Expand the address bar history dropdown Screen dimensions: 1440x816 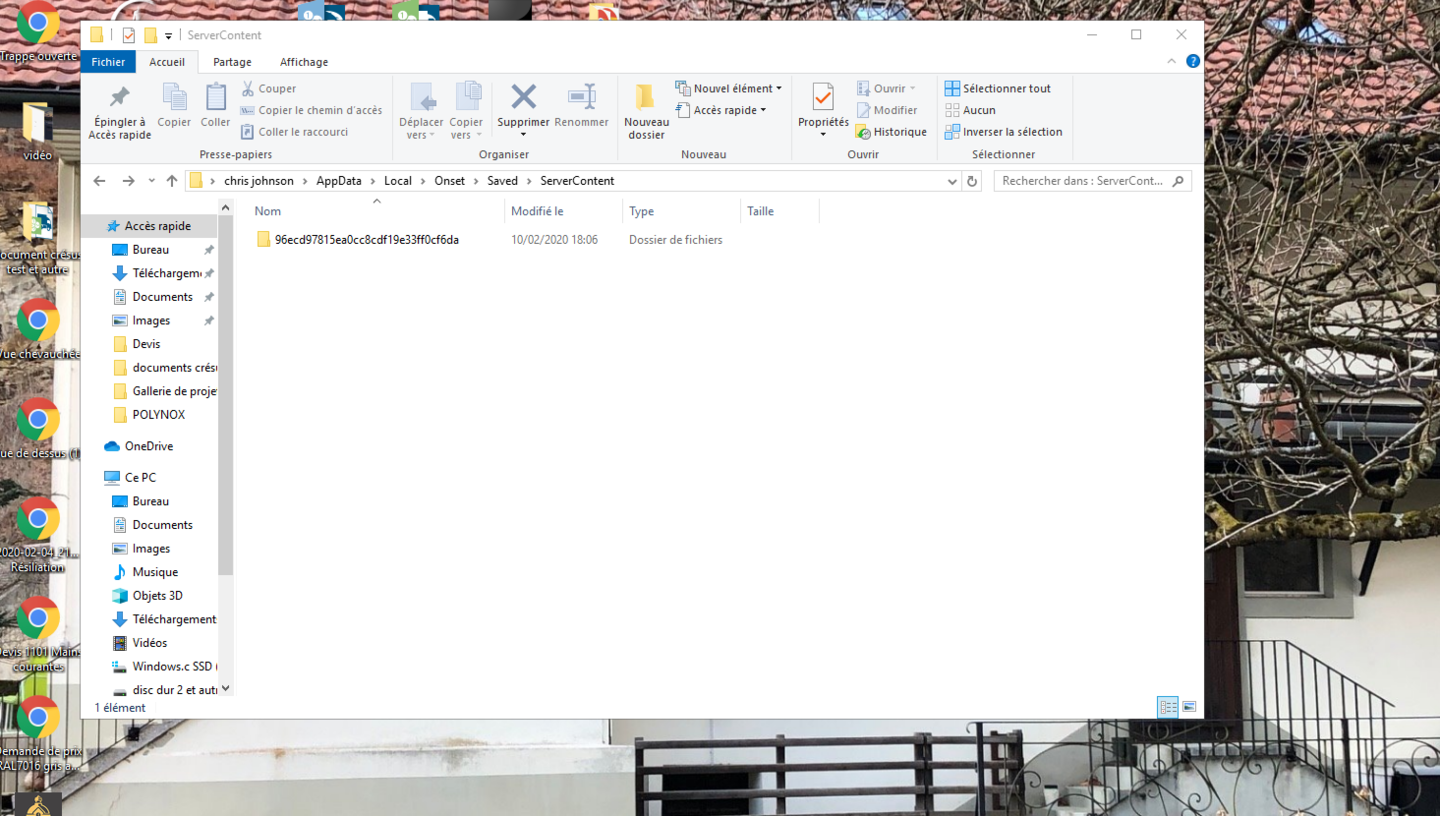(x=951, y=181)
